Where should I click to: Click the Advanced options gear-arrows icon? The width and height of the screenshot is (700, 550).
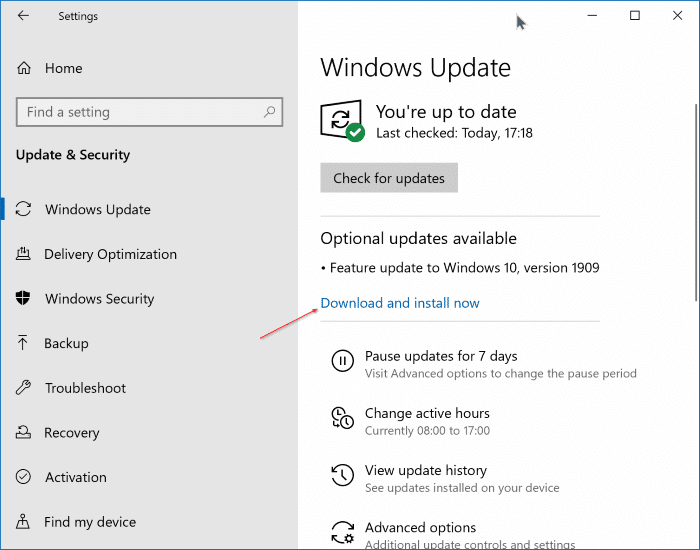342,532
